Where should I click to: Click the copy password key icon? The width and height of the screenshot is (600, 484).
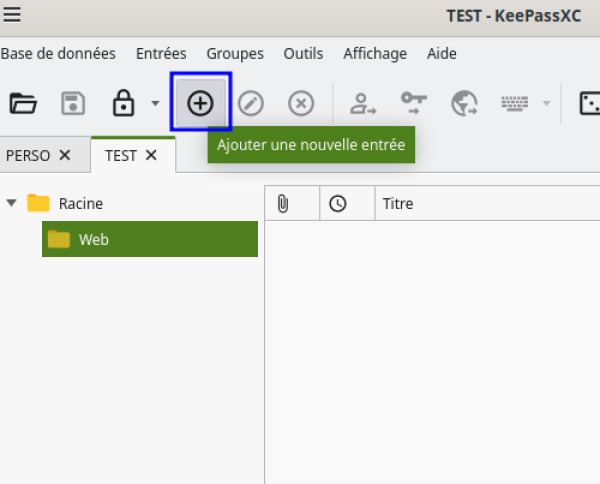(x=414, y=103)
